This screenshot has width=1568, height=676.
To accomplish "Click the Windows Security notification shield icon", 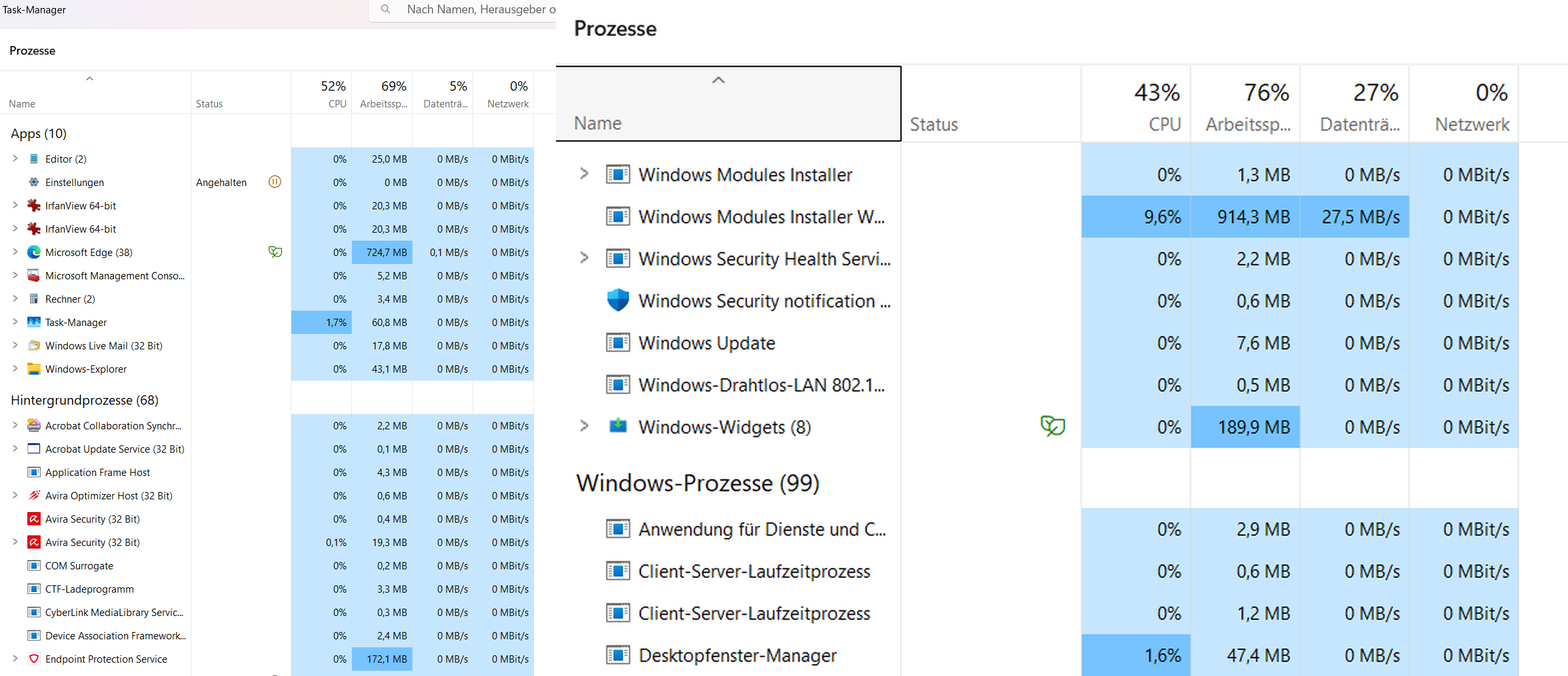I will (x=618, y=301).
